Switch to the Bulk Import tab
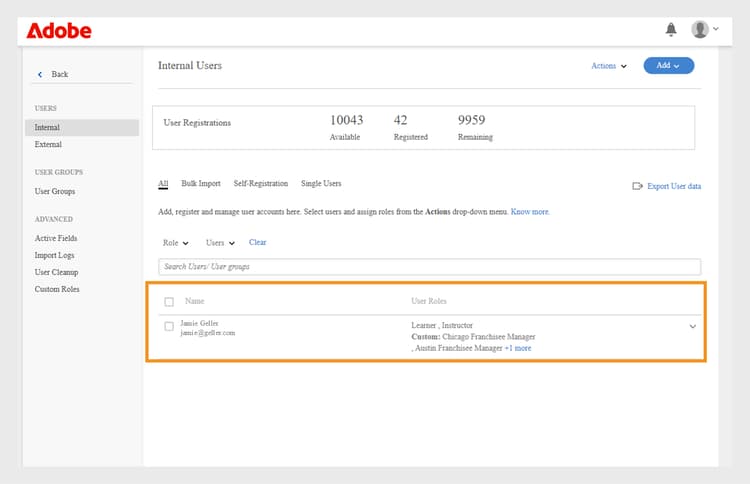The width and height of the screenshot is (750, 484). 201,184
